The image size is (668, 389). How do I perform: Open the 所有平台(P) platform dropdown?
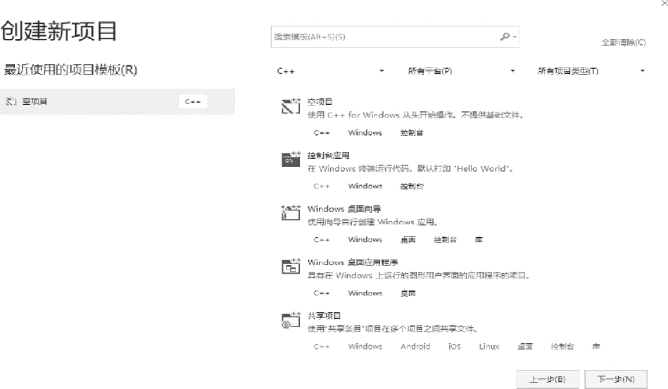coord(461,71)
